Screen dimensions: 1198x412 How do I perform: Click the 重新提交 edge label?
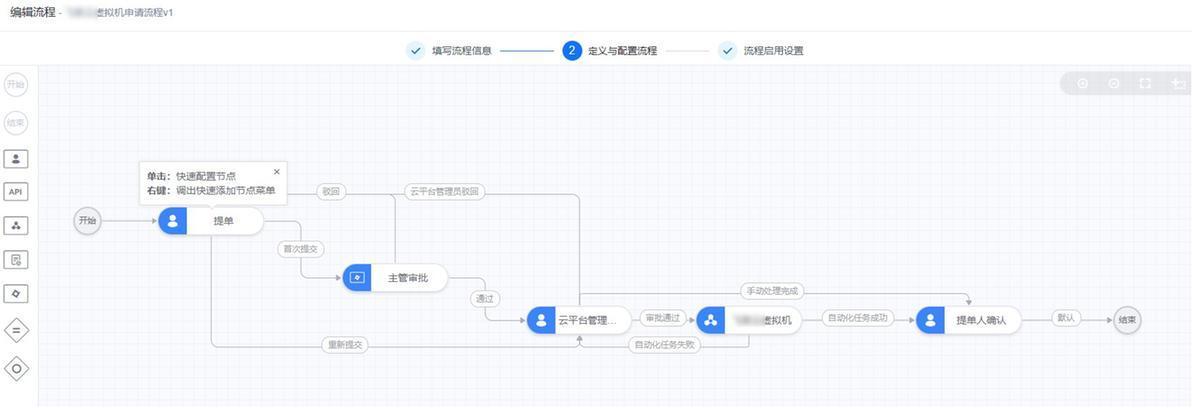pos(345,345)
